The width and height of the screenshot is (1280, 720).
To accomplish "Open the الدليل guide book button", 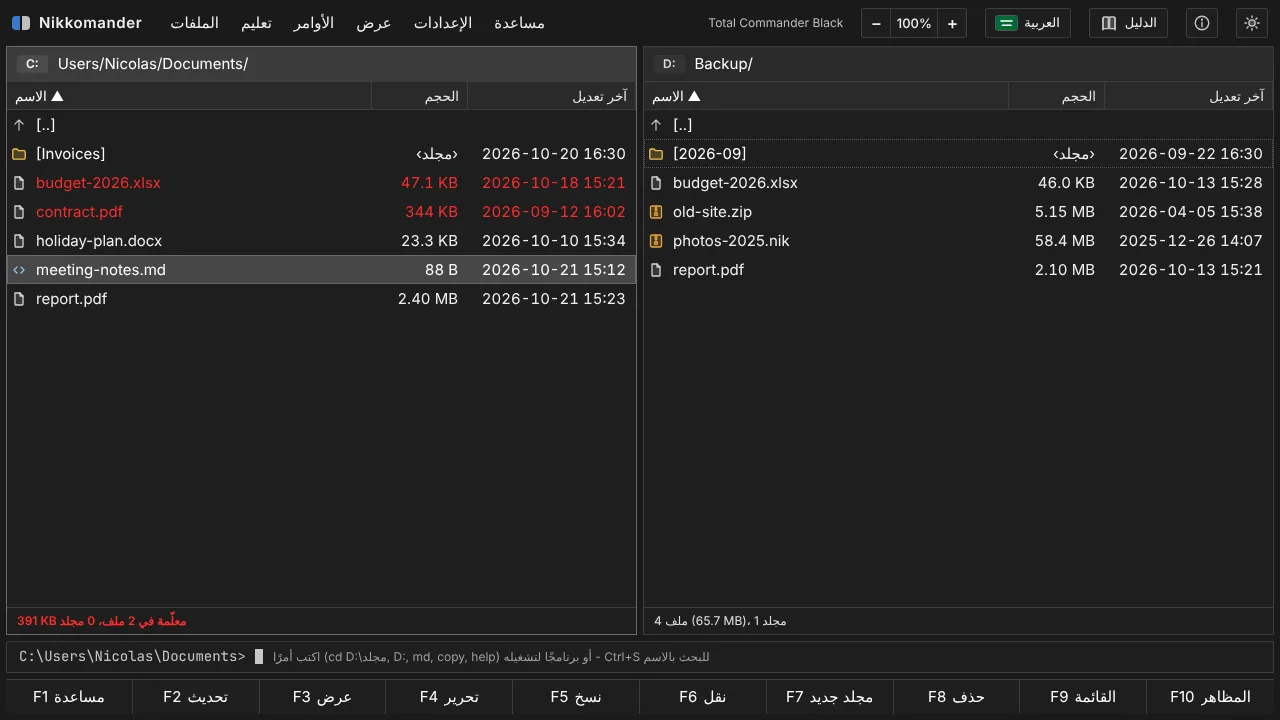I will pos(1128,23).
